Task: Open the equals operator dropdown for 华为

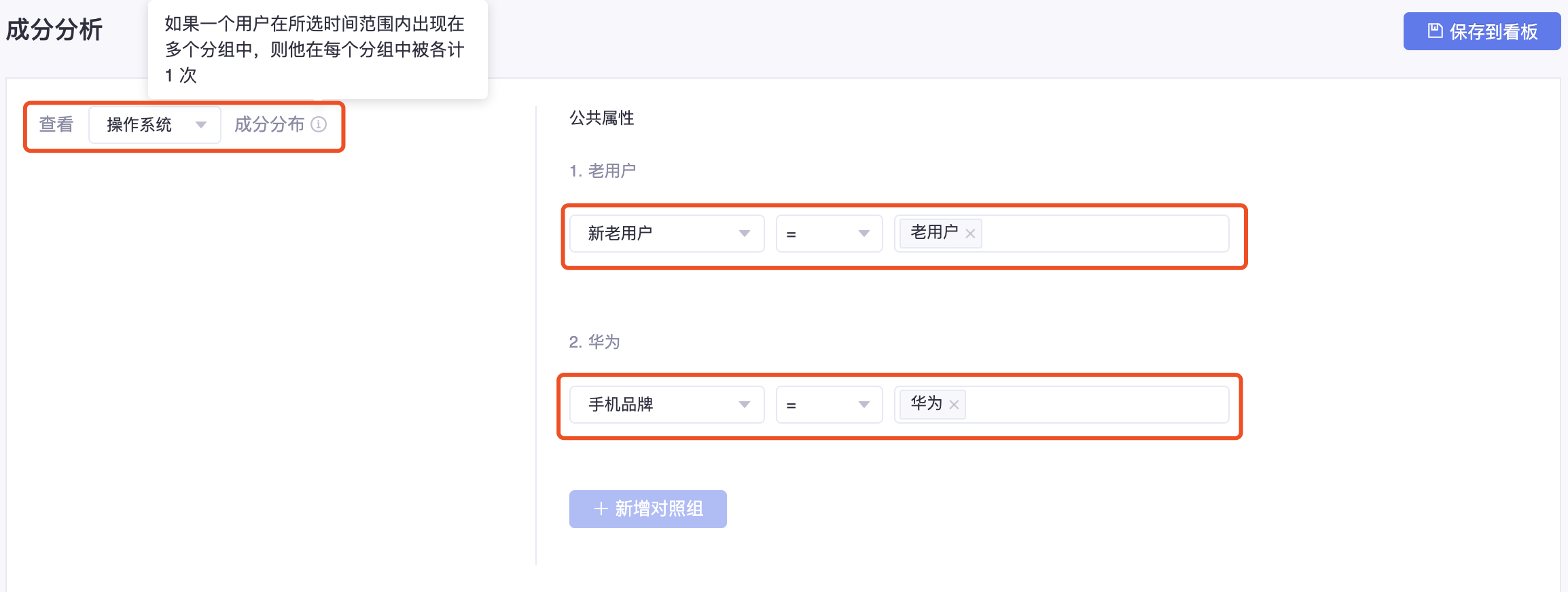Action: tap(830, 405)
